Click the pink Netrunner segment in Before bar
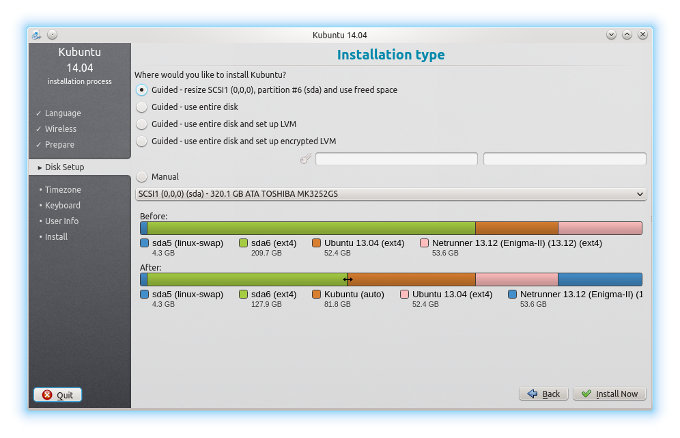 (600, 228)
